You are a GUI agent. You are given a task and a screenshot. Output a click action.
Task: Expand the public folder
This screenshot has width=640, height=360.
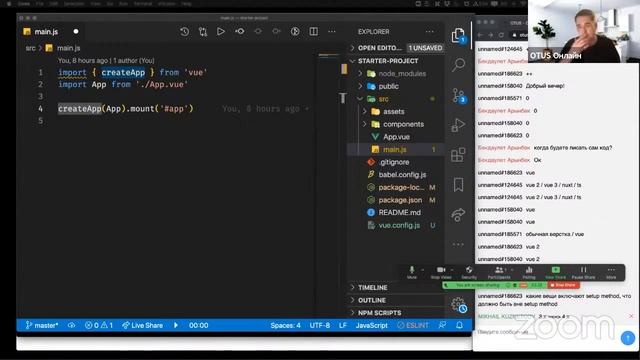coord(396,86)
